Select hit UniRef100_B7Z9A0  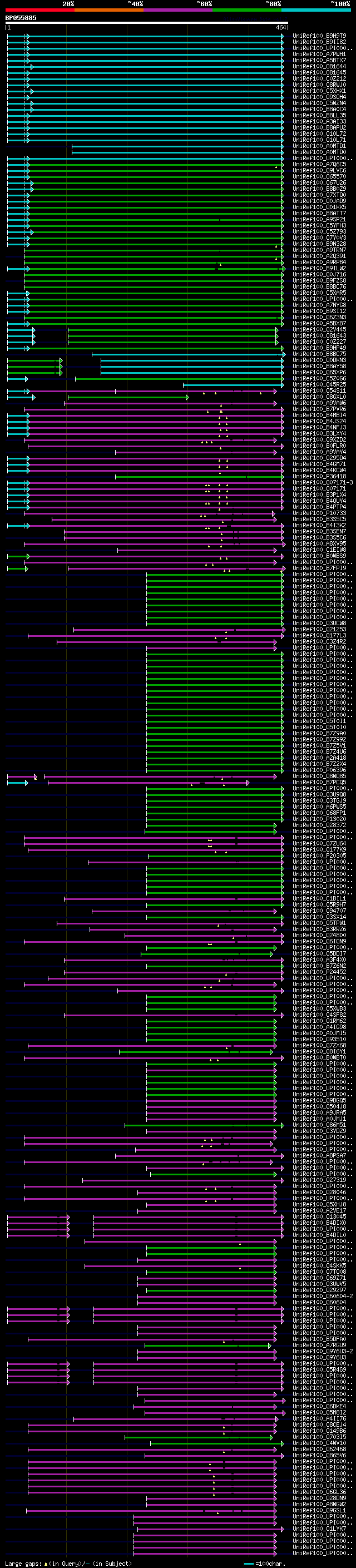pos(319,733)
